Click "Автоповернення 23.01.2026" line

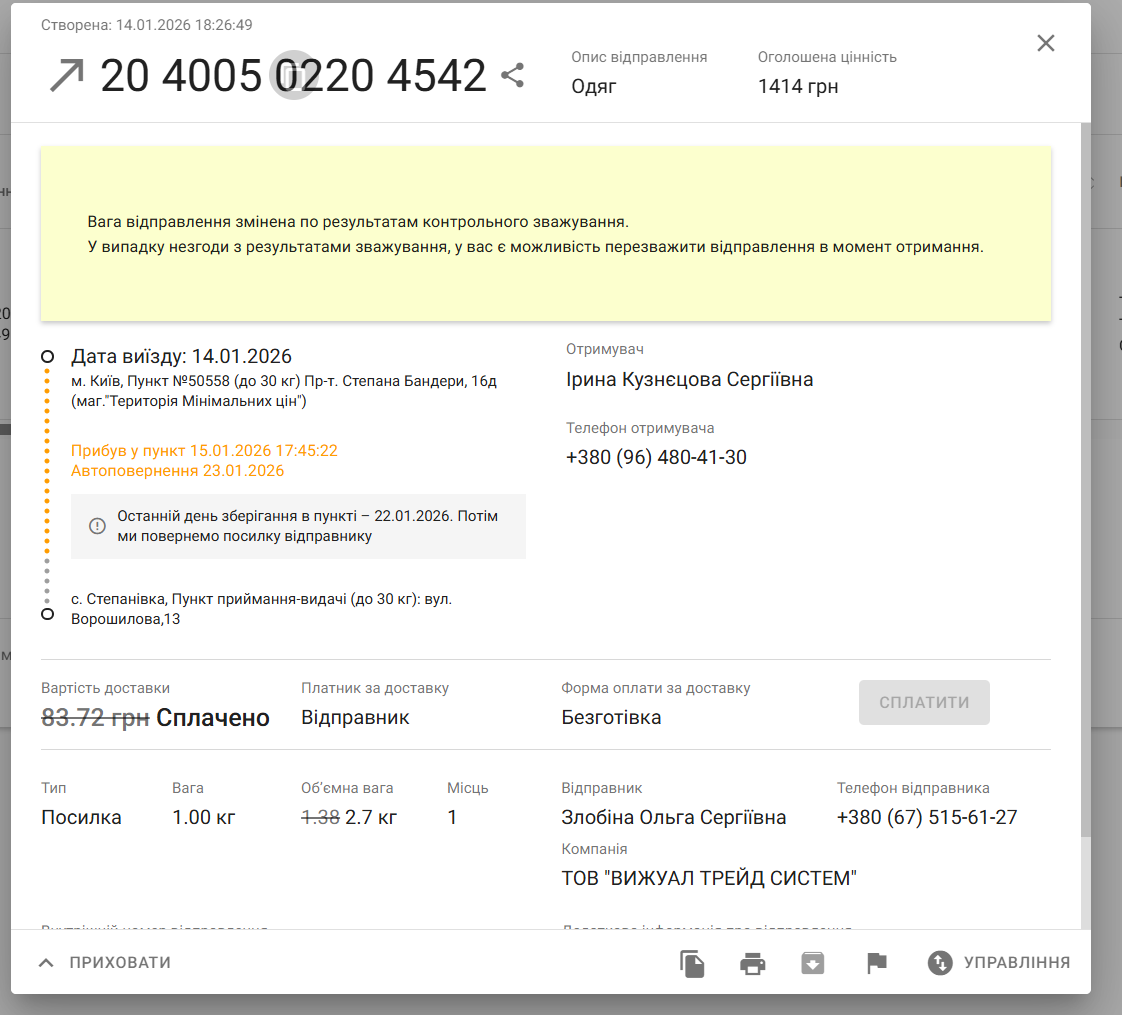177,471
